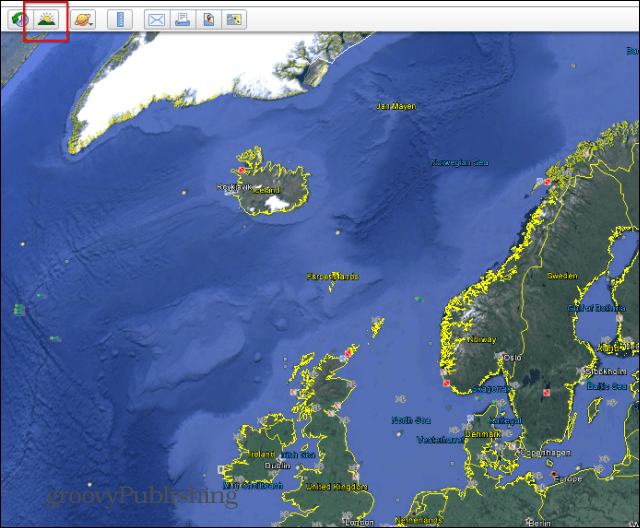This screenshot has height=528, width=640.
Task: Open the red placemark on northern Norway's coast
Action: click(548, 182)
